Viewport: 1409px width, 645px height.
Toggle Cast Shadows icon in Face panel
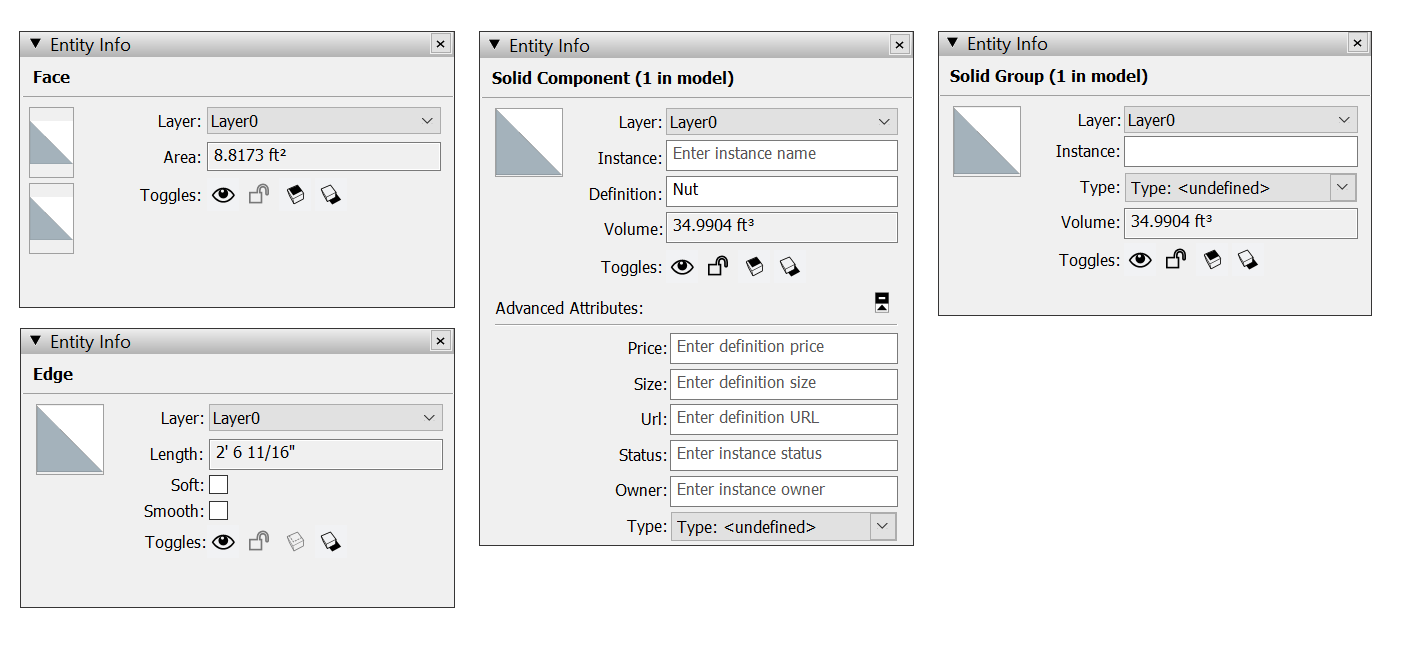[331, 195]
